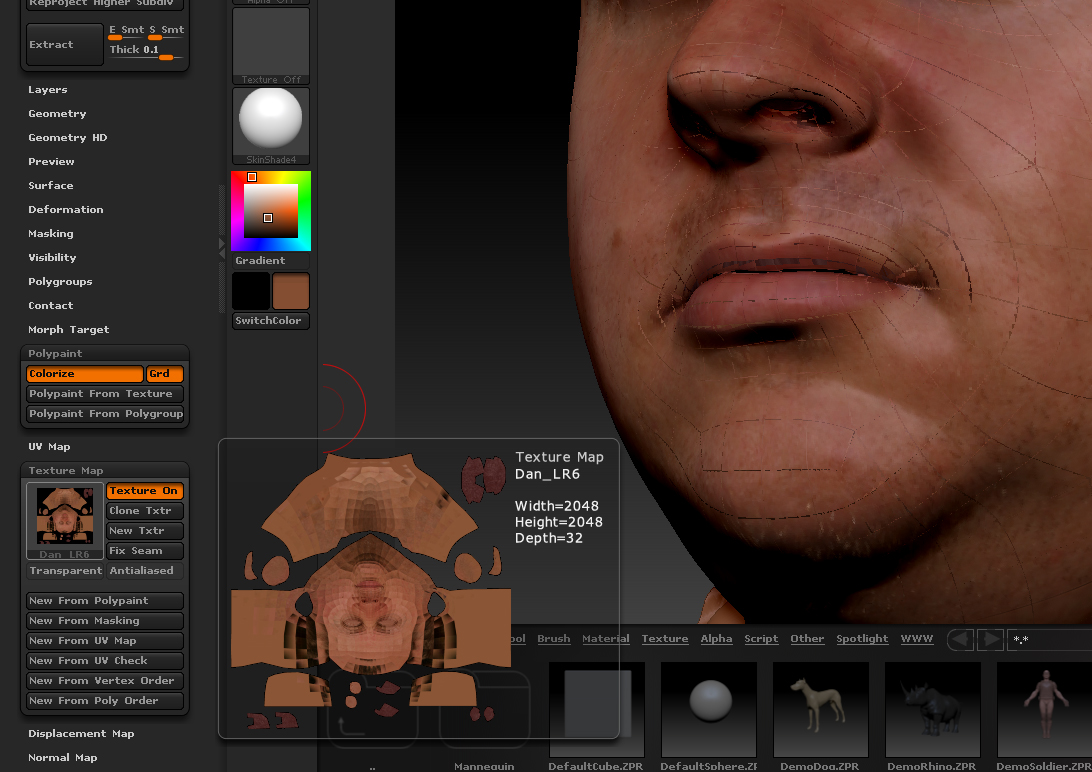Expand the Geometry HD subpalette
This screenshot has height=772, width=1092.
[x=68, y=138]
